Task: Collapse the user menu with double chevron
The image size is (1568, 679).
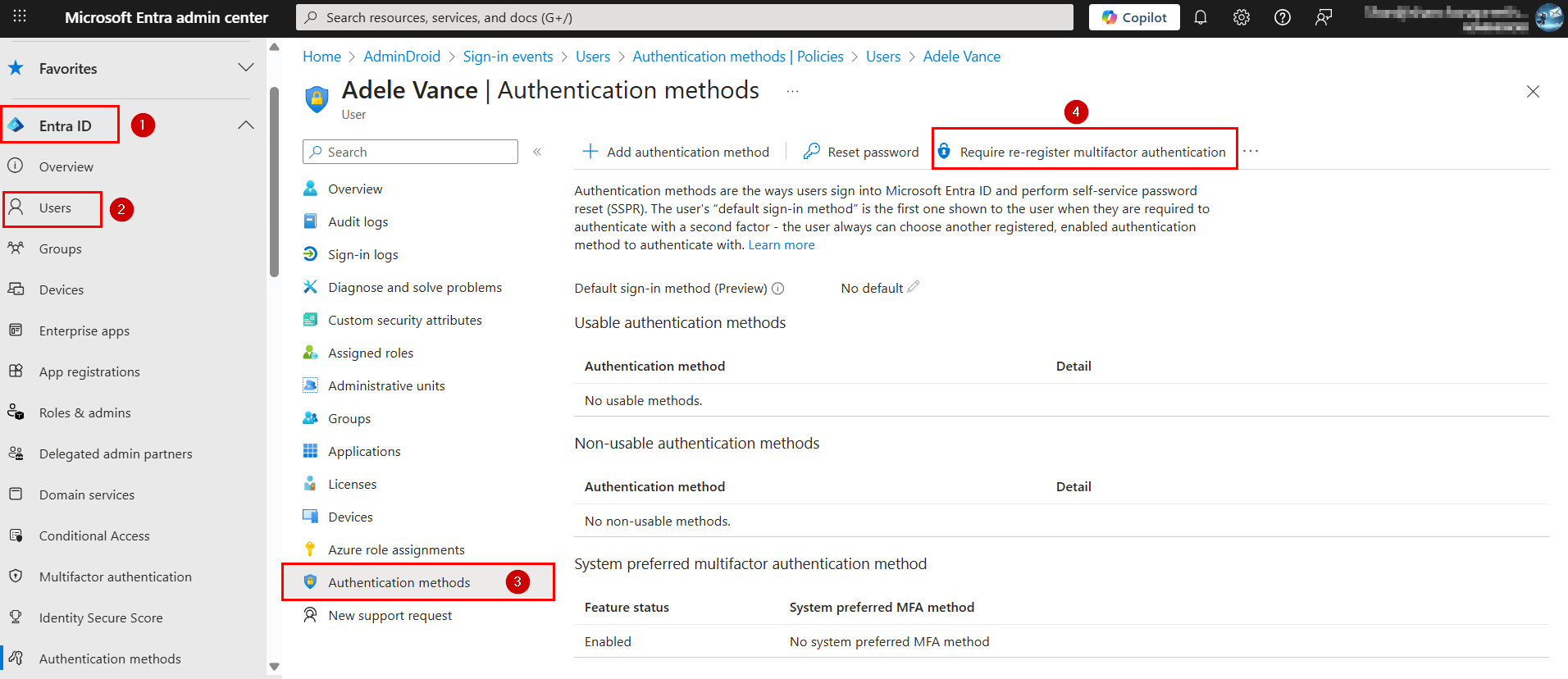Action: point(537,152)
